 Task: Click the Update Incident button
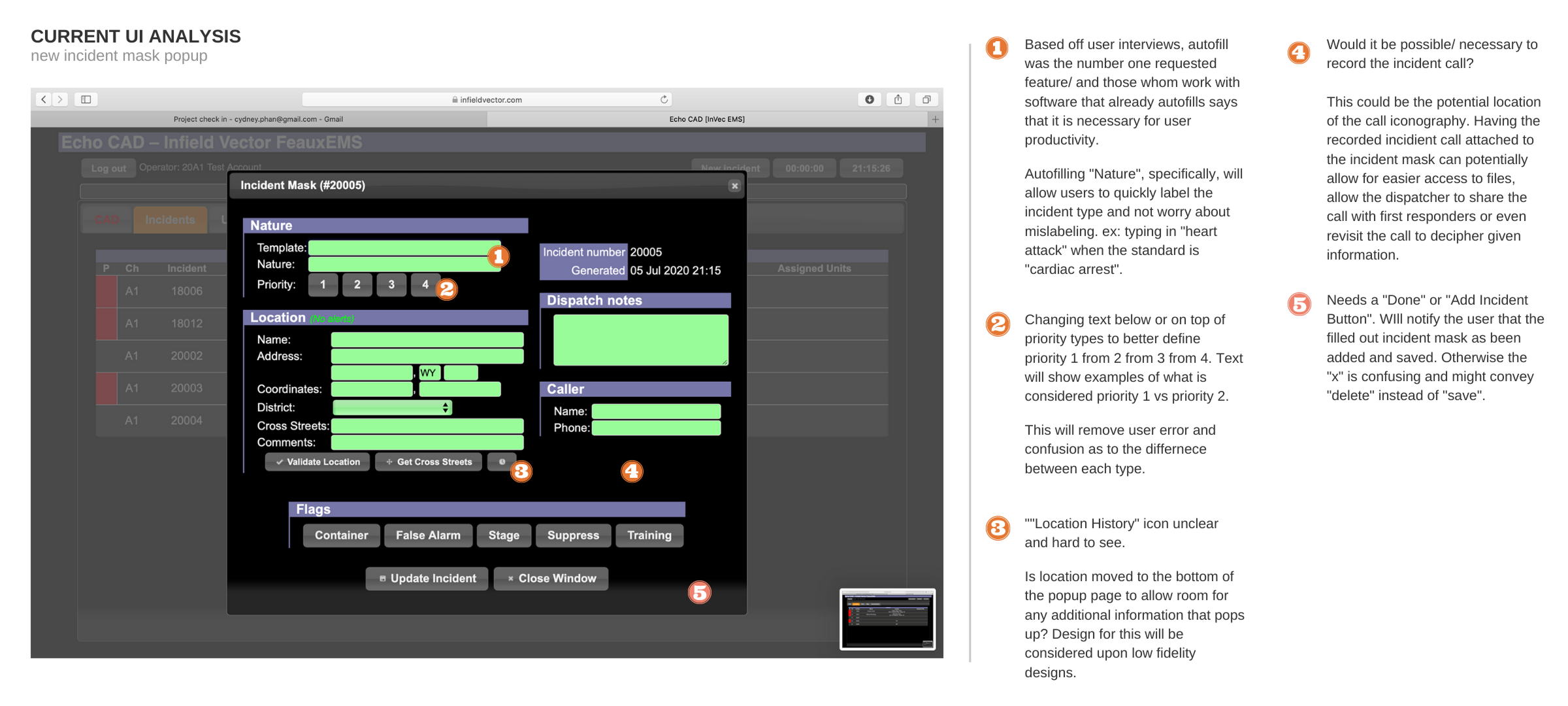(427, 579)
